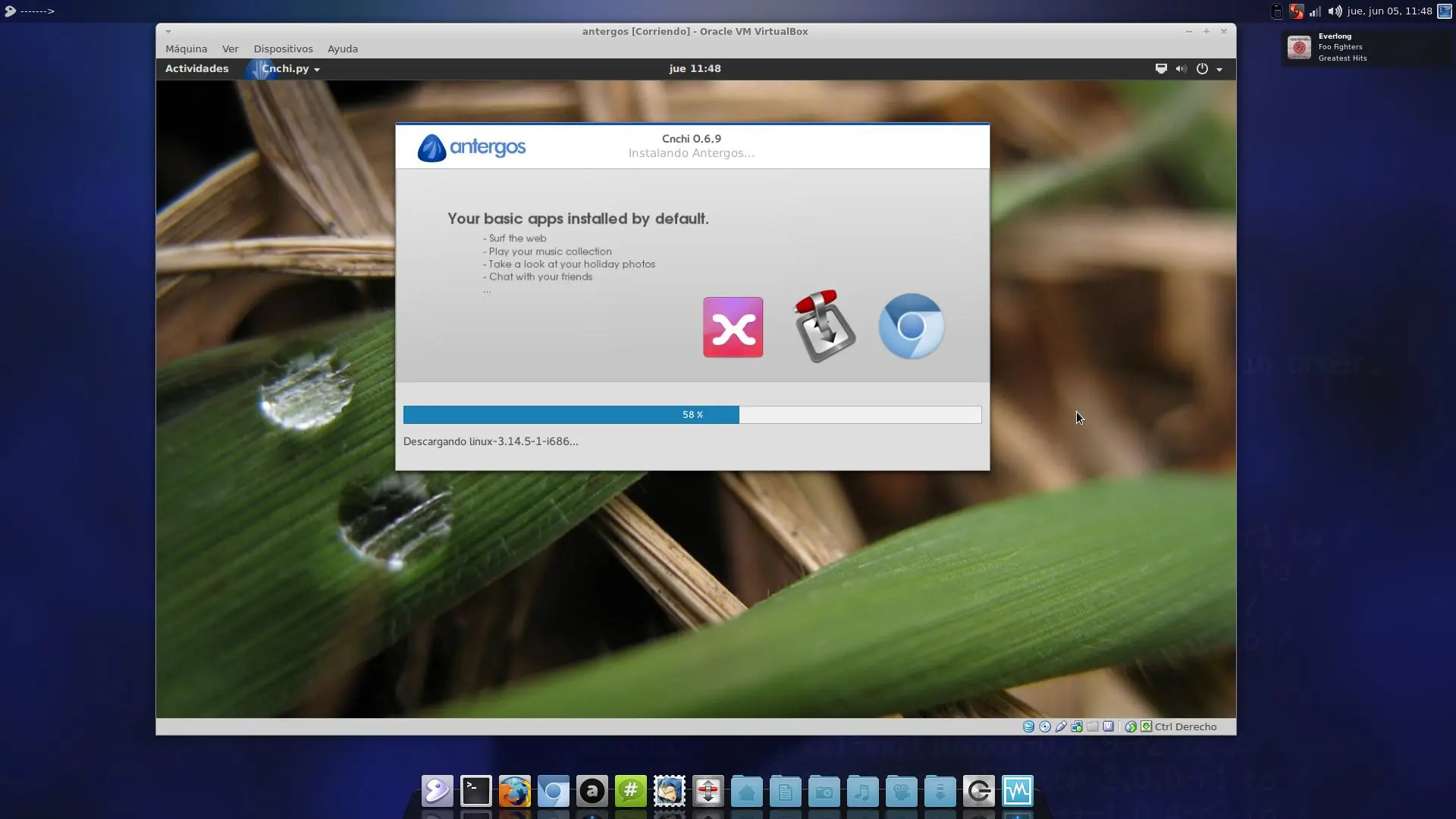Open the Pictures folder in the dock
1456x819 pixels.
pyautogui.click(x=824, y=791)
